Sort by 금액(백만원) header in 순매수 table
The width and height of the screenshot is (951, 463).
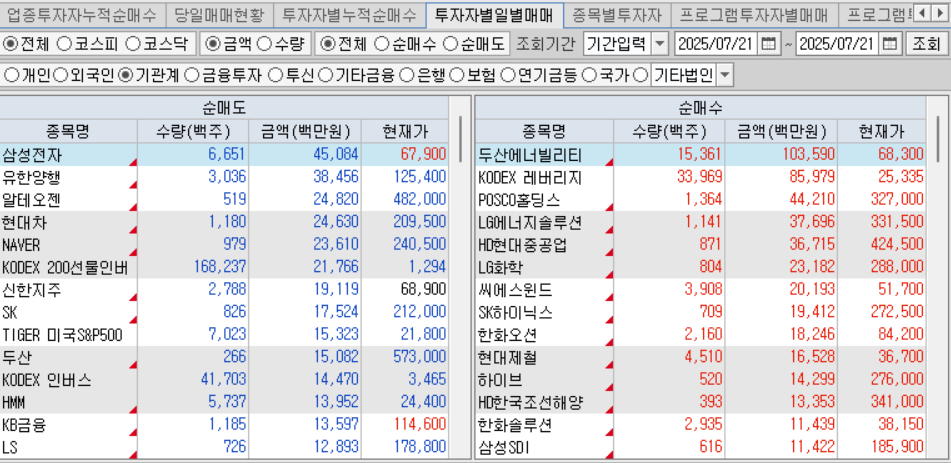tap(781, 131)
